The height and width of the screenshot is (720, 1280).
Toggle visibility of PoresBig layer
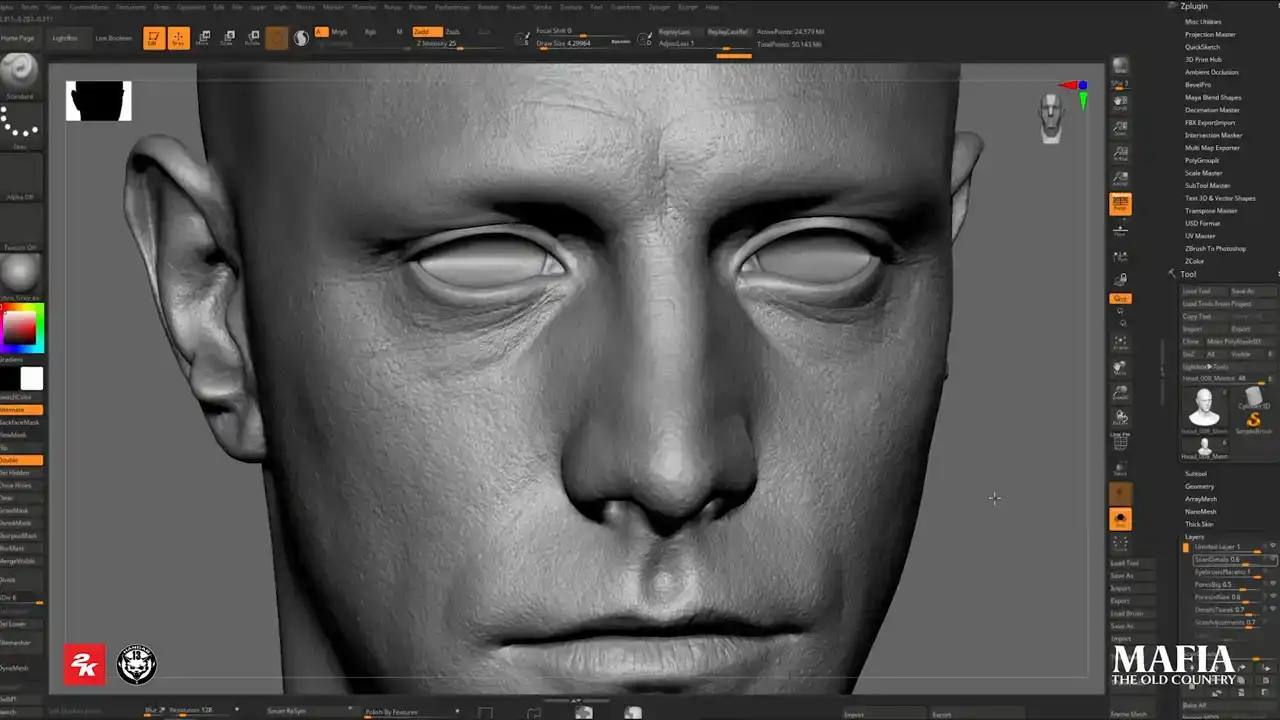click(1273, 584)
